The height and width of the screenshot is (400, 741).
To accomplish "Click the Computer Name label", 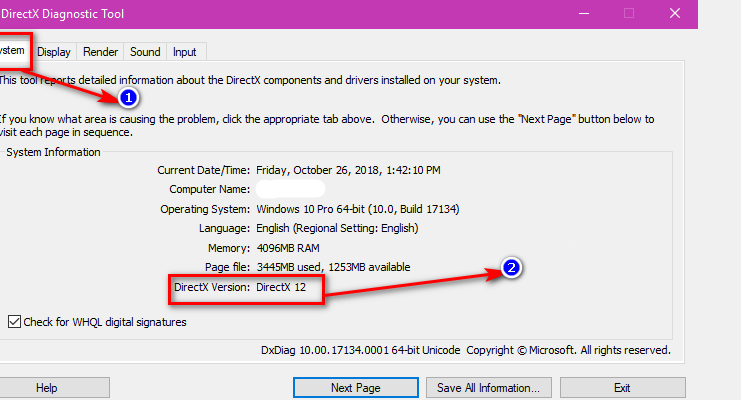I will [x=210, y=189].
